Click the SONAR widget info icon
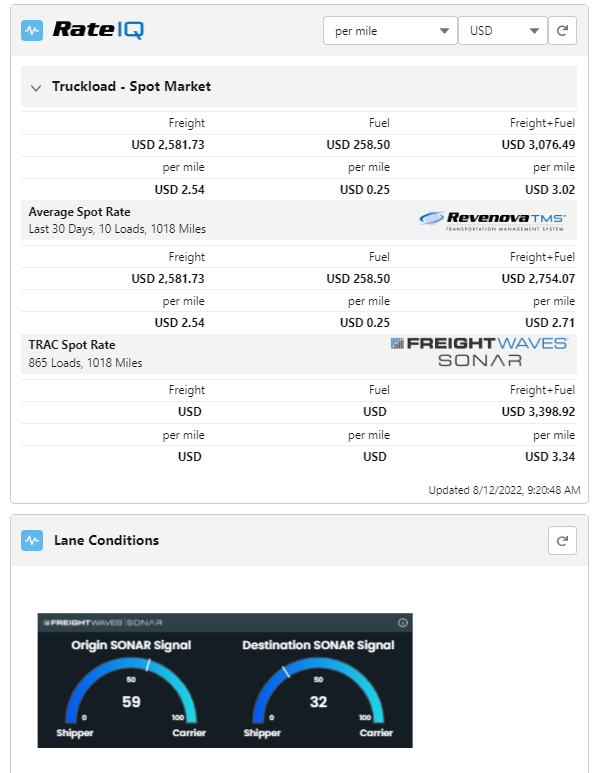 403,623
